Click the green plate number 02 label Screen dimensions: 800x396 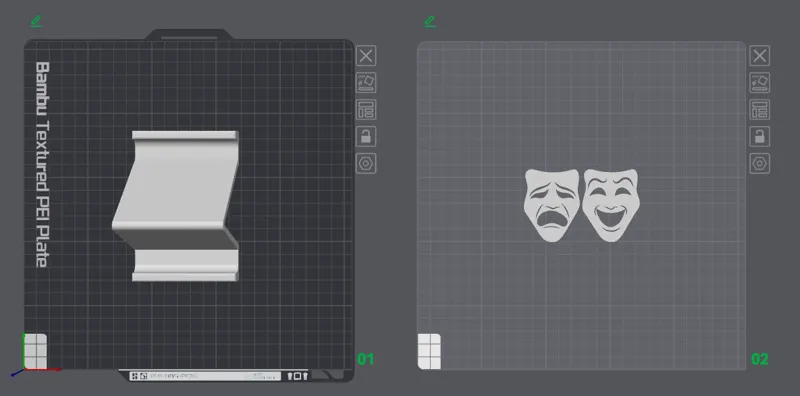coord(760,359)
